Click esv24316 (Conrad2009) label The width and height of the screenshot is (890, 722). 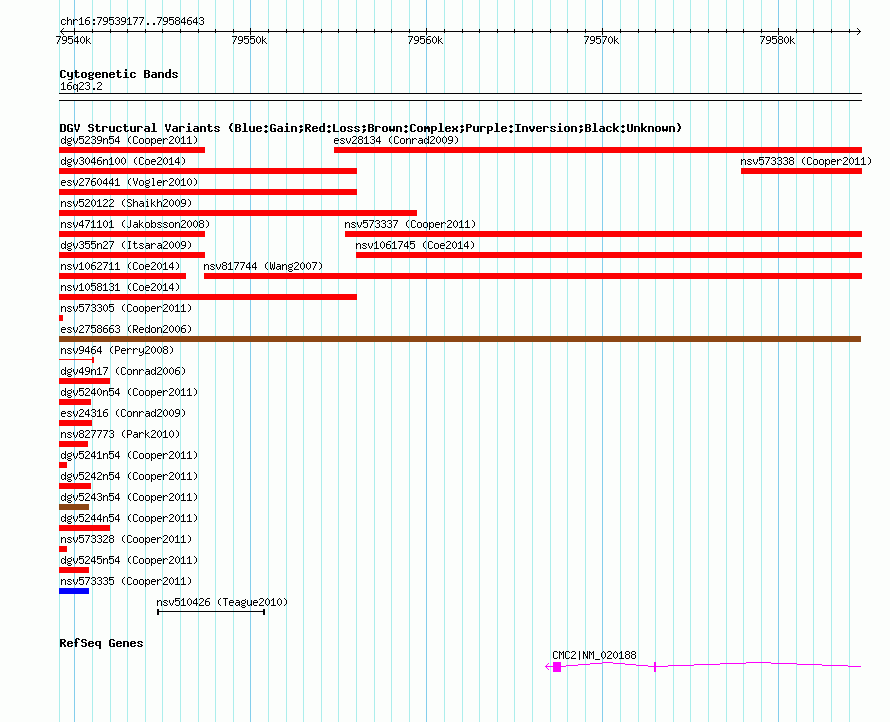123,413
